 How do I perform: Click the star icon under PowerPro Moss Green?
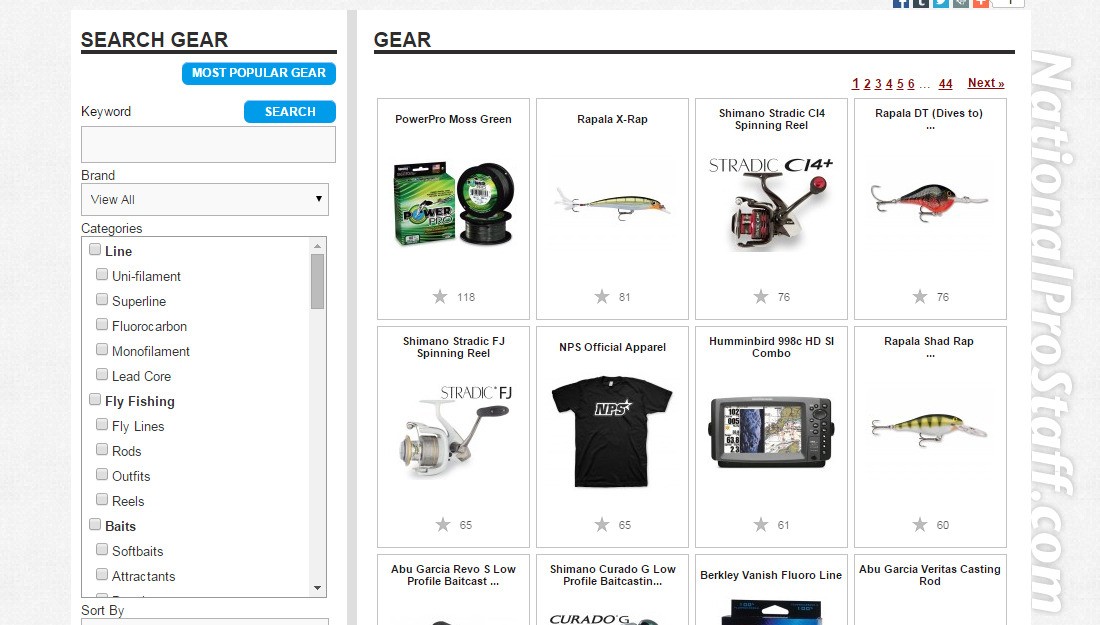pyautogui.click(x=440, y=297)
